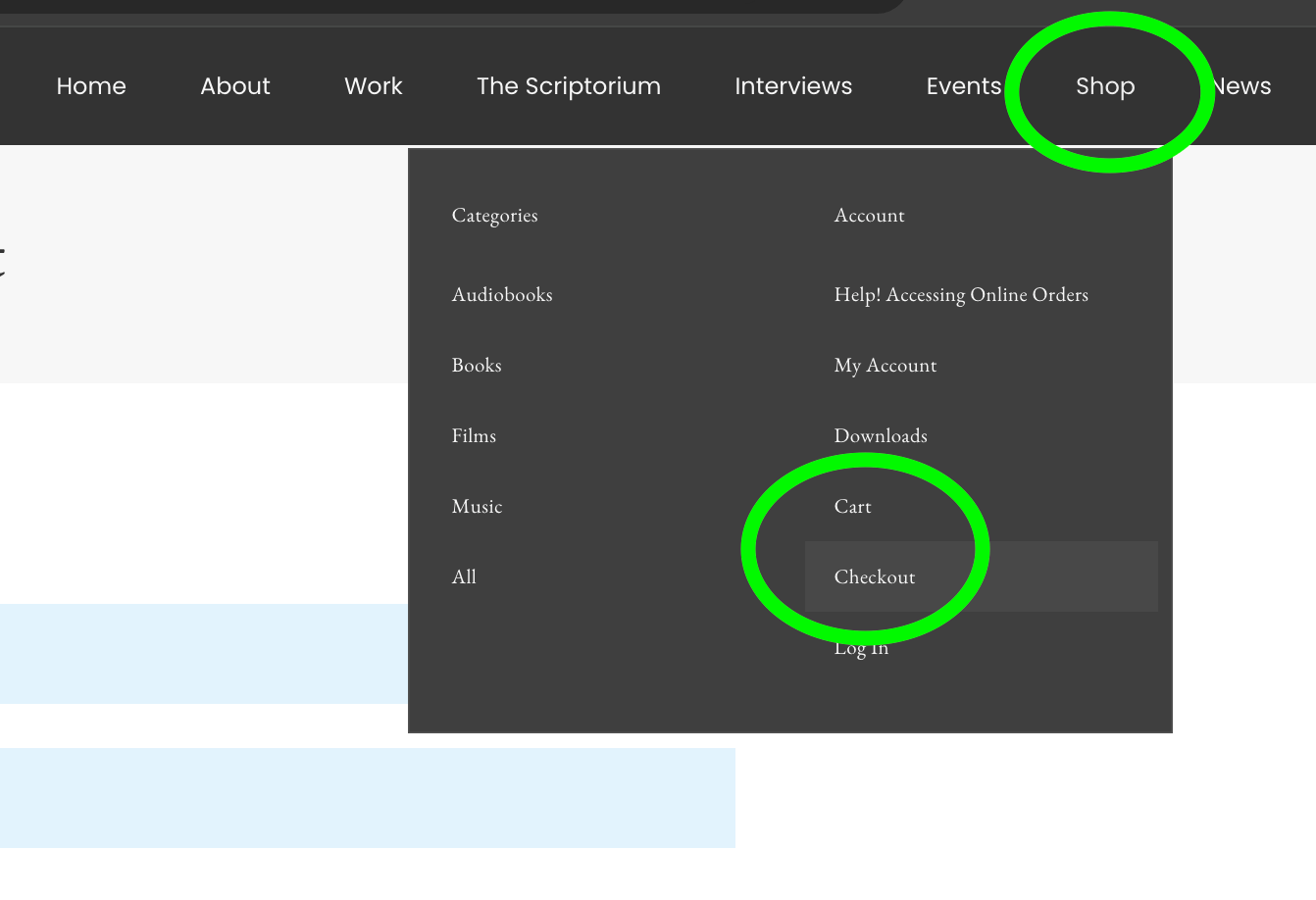View All shop categories
Screen dimensions: 1316x900
(464, 577)
